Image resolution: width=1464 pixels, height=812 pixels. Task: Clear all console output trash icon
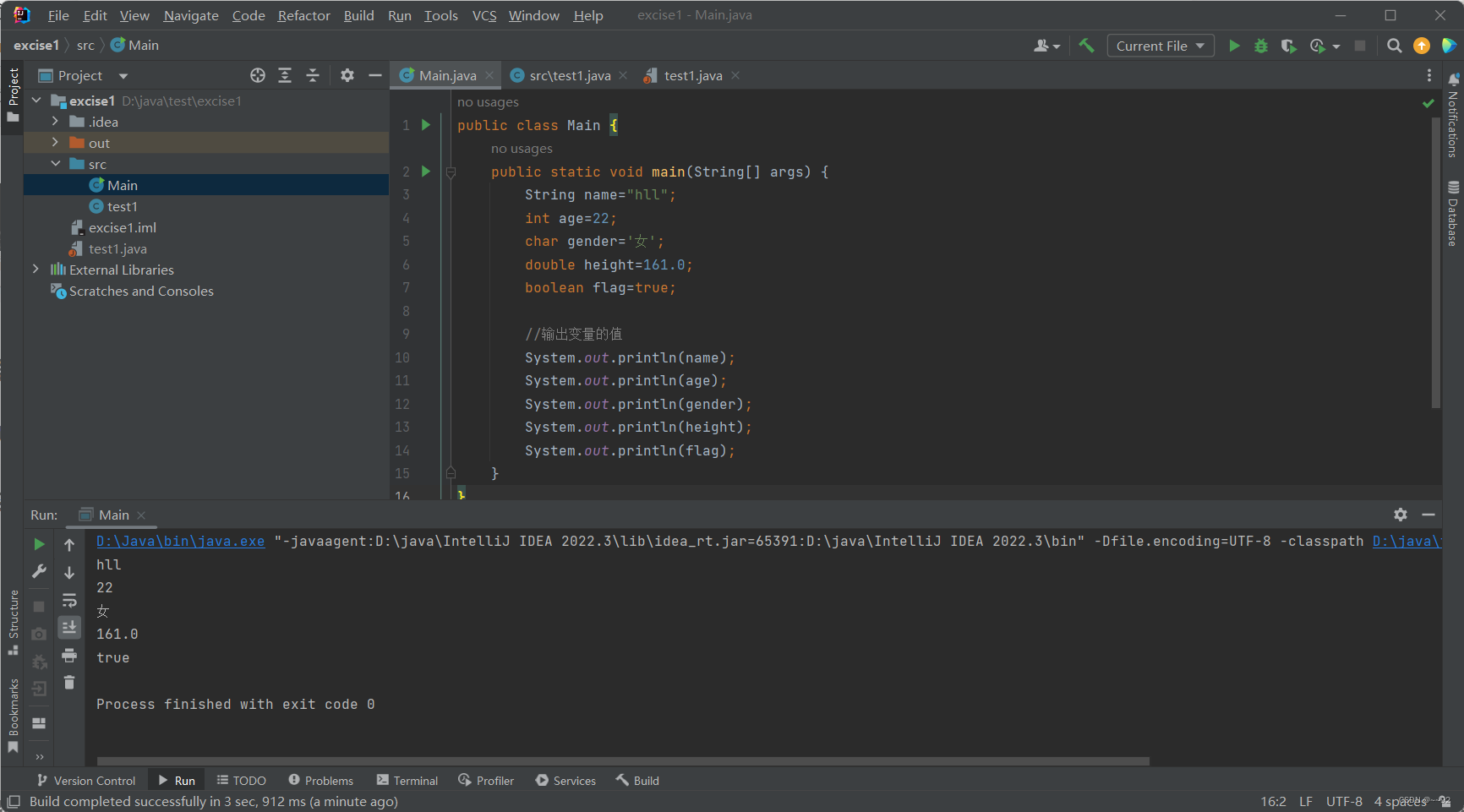tap(69, 682)
